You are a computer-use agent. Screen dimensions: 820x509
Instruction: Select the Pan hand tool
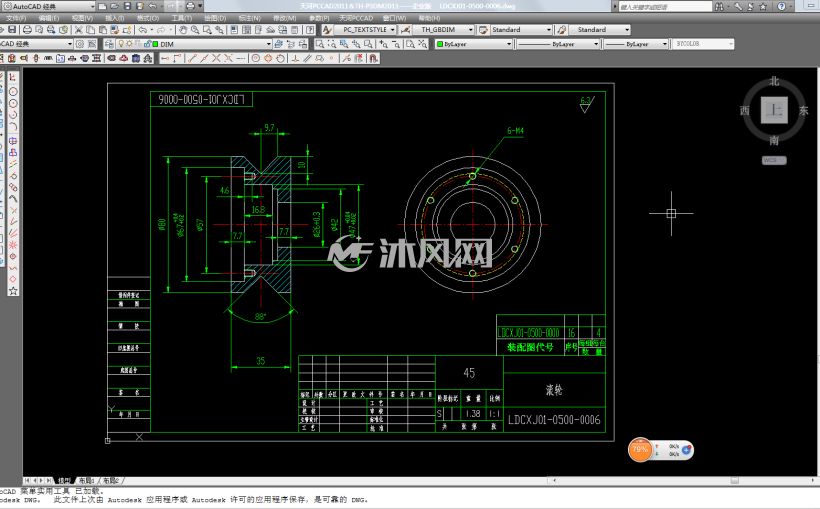pos(183,30)
